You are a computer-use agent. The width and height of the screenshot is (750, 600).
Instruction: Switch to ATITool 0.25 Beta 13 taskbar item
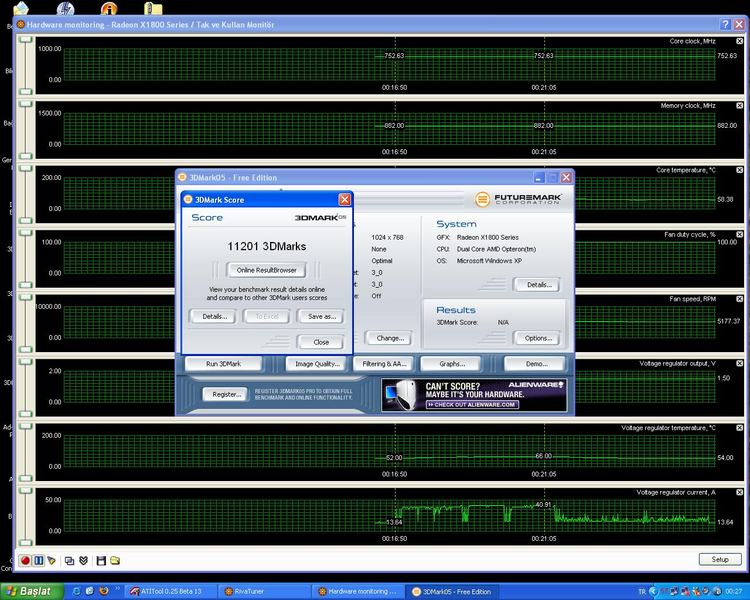point(171,591)
